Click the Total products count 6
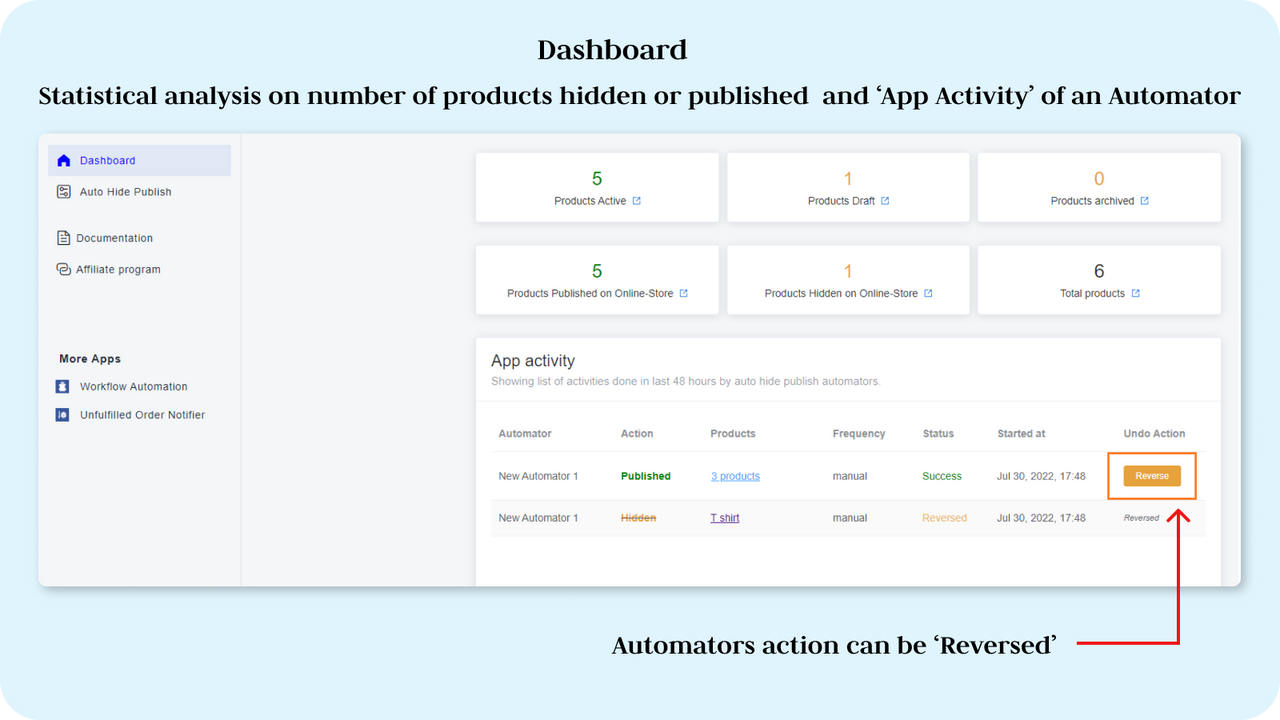The height and width of the screenshot is (720, 1280). 1099,271
